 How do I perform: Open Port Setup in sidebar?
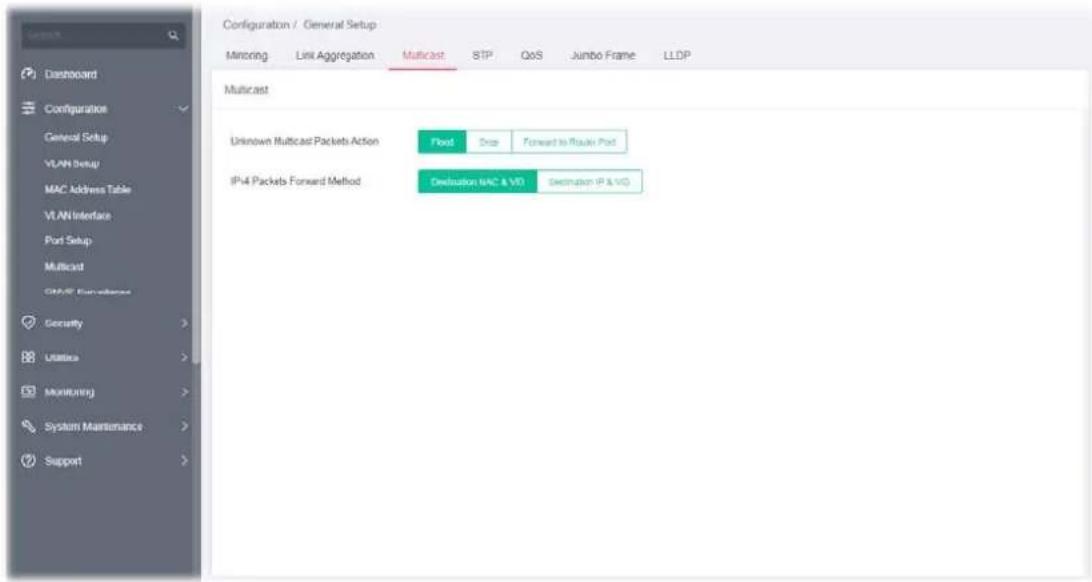pos(68,241)
